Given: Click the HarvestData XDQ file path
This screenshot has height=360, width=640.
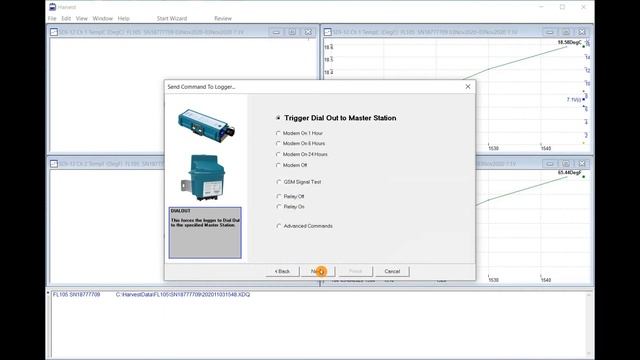Looking at the screenshot, I should 183,294.
